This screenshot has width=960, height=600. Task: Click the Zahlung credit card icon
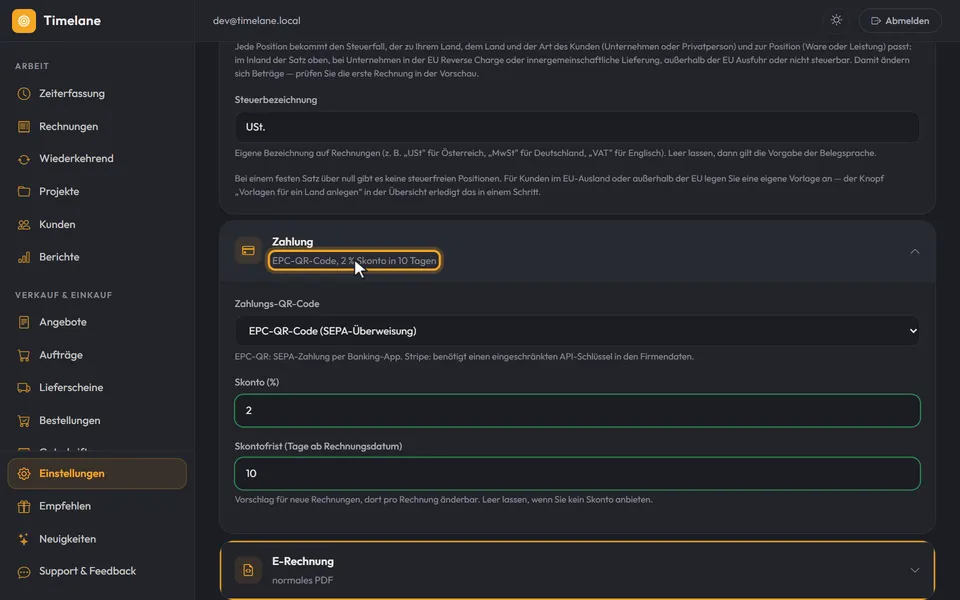(248, 251)
